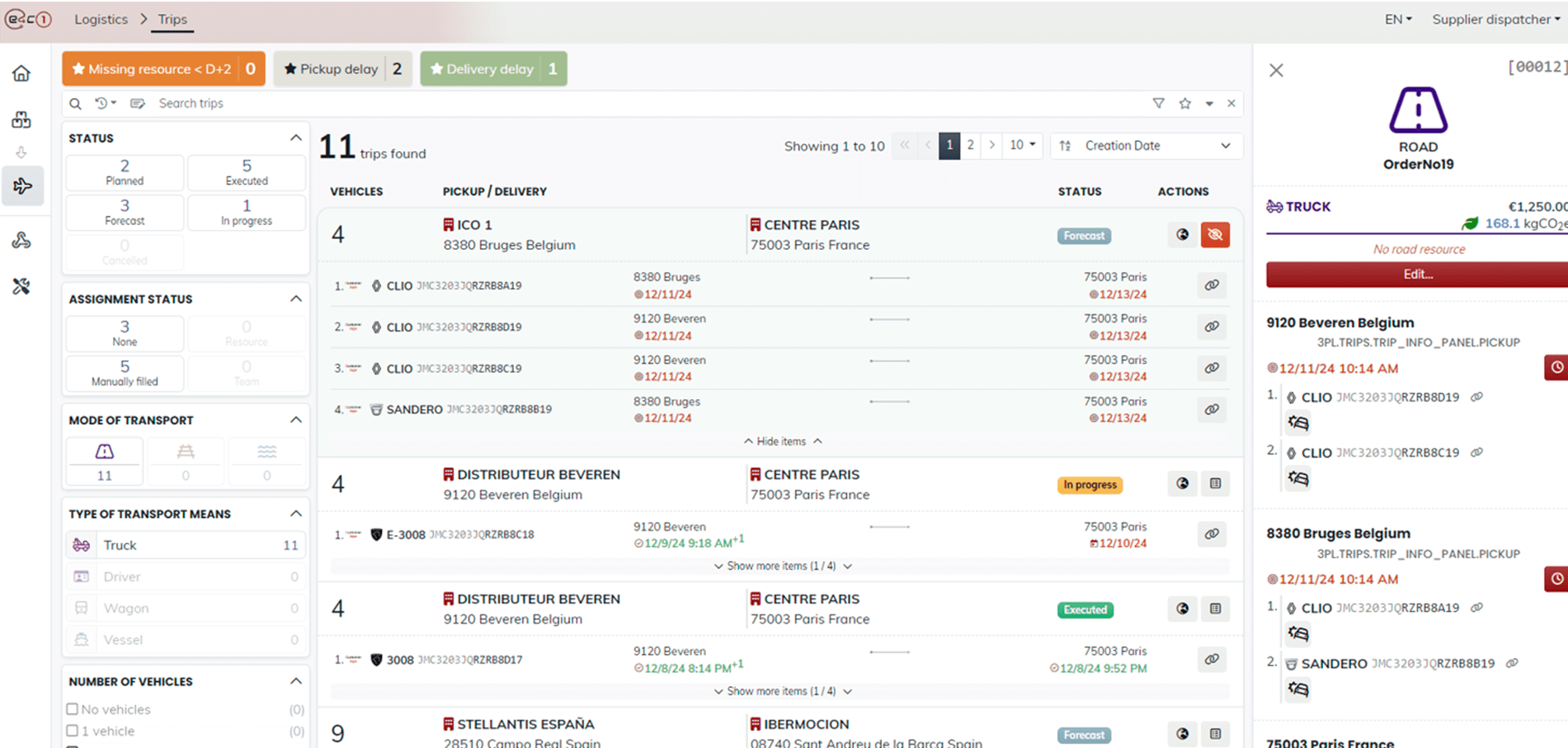This screenshot has height=748, width=1568.
Task: Check the '1 vehicle' checkbox
Action: click(x=73, y=731)
